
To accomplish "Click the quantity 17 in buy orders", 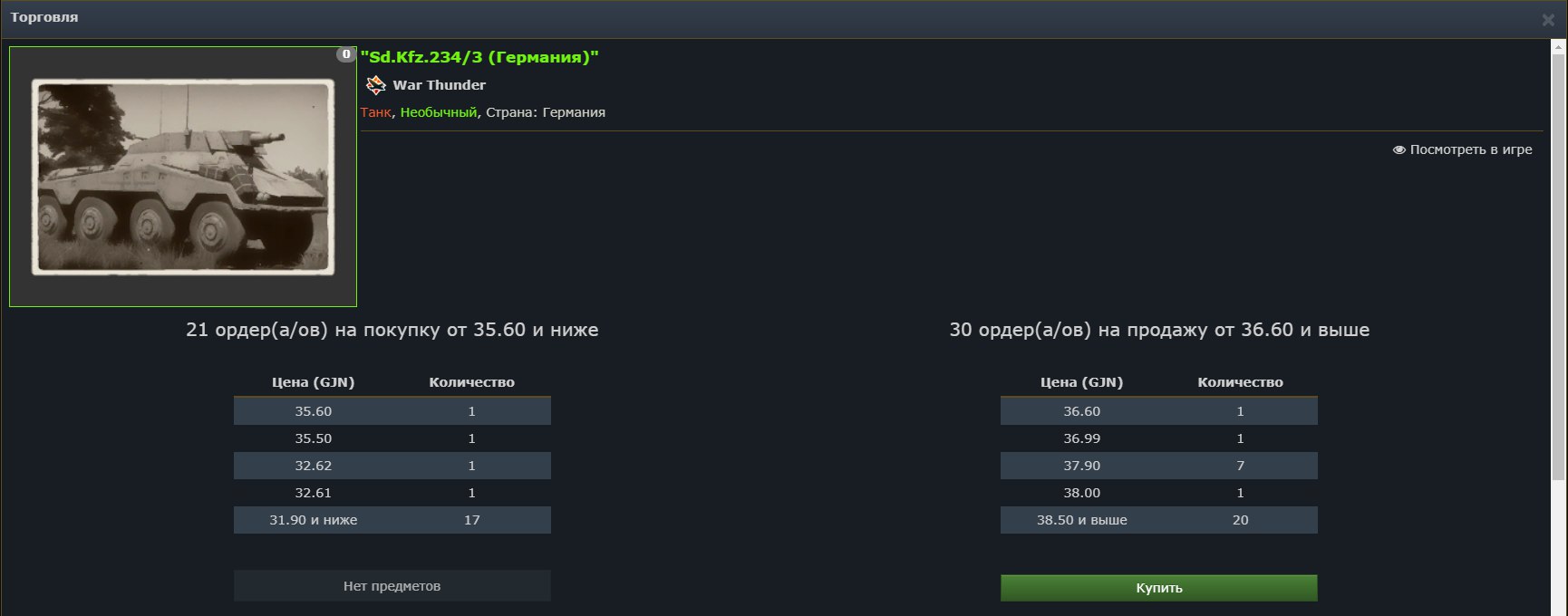I will click(x=472, y=520).
